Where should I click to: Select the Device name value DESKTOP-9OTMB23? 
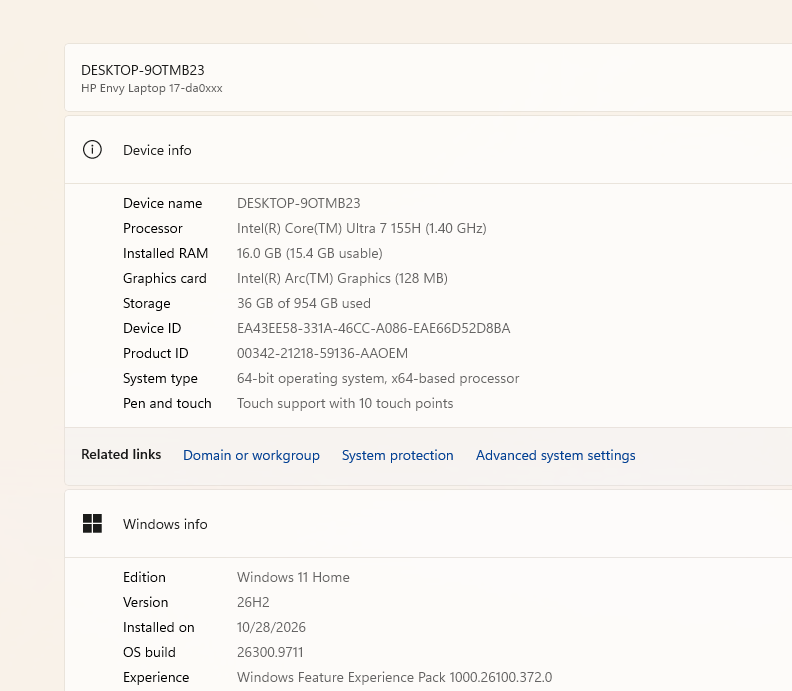299,203
